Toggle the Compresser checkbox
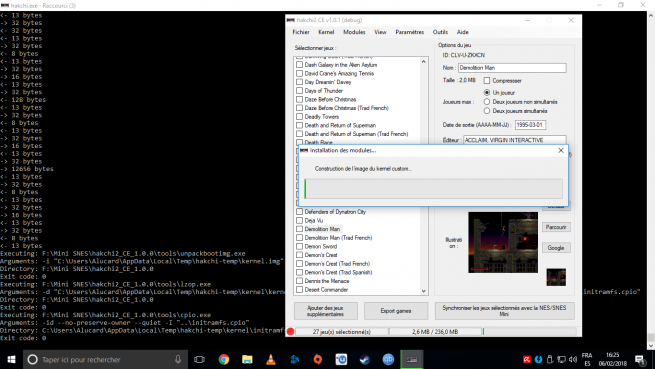Viewport: 655px width, 369px height. [x=487, y=80]
